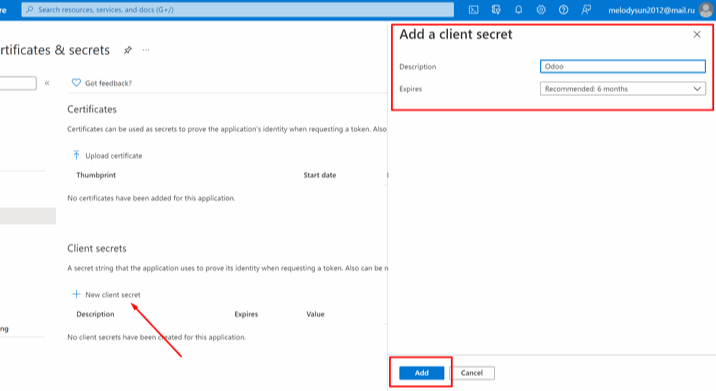This screenshot has width=716, height=391.
Task: Expand the Expires dropdown
Action: (x=622, y=89)
